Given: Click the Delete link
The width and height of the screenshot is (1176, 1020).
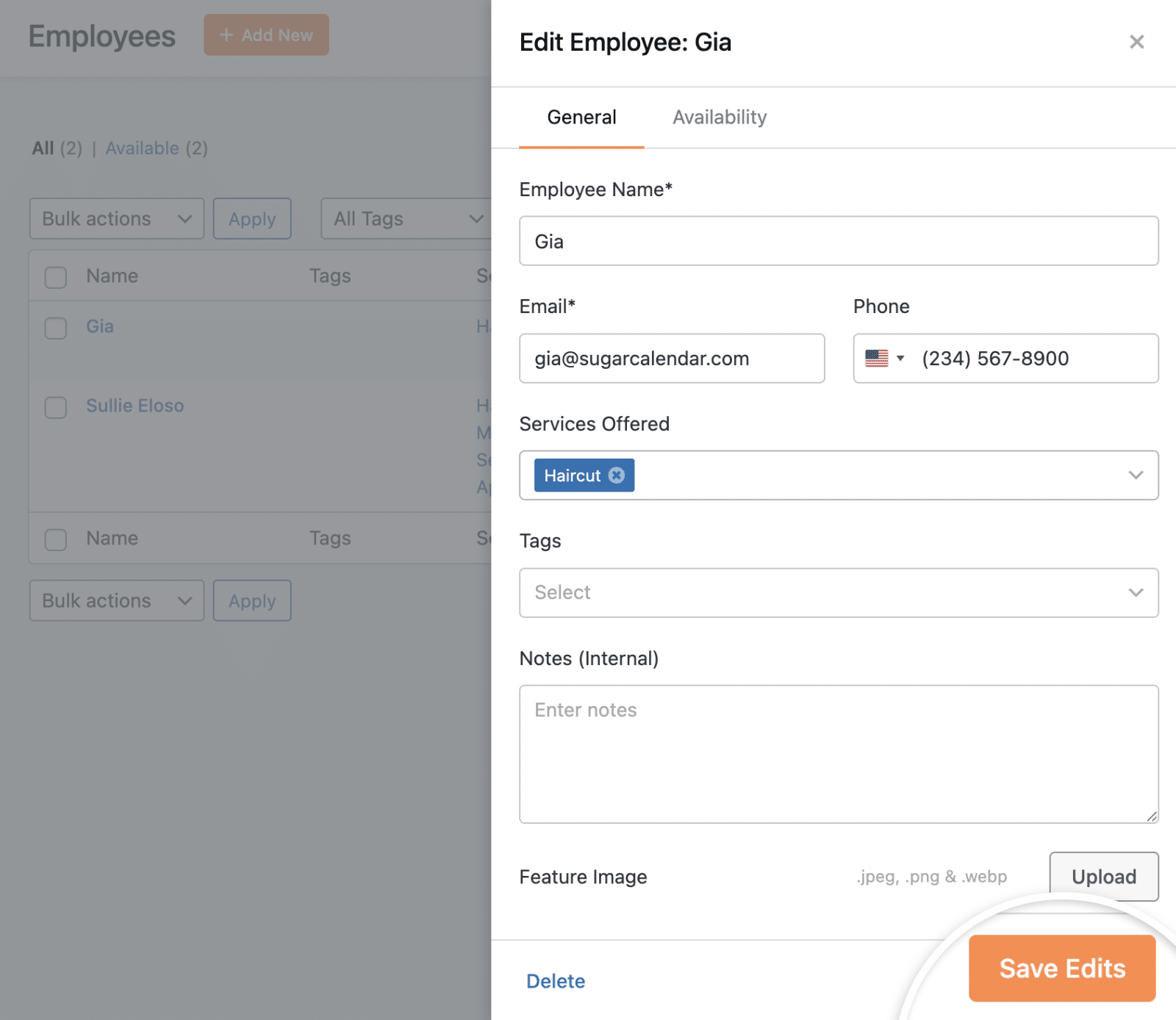Looking at the screenshot, I should [555, 980].
